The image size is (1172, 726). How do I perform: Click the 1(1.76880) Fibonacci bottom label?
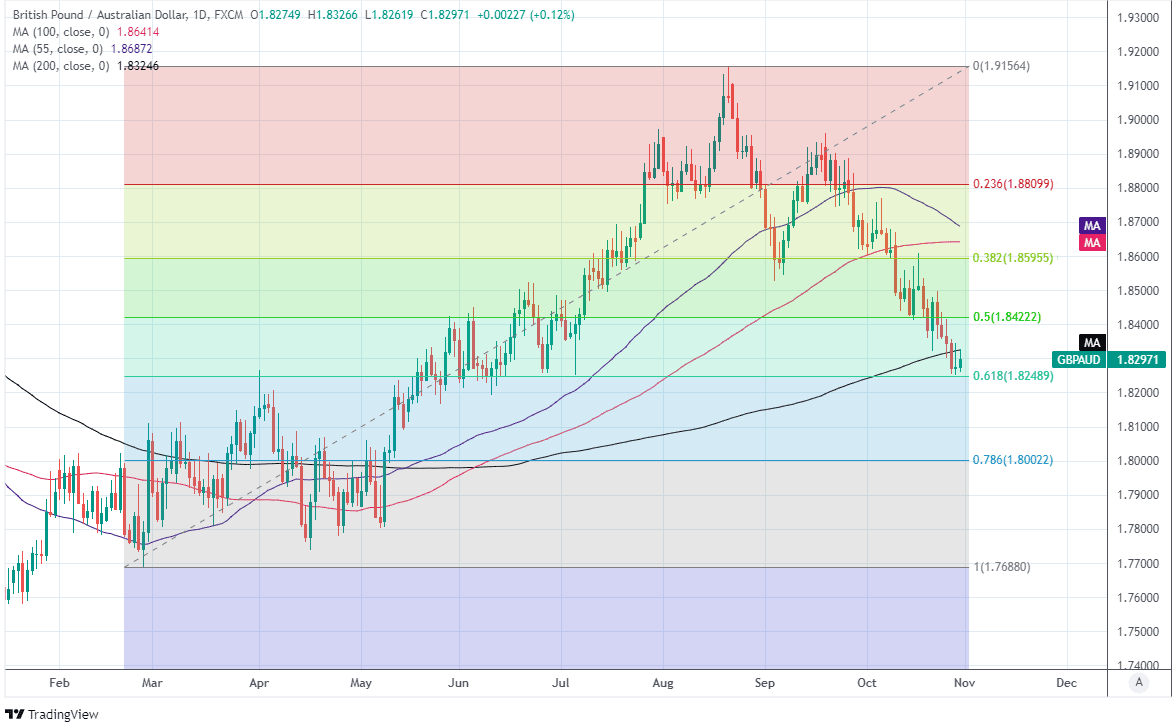click(x=1001, y=567)
